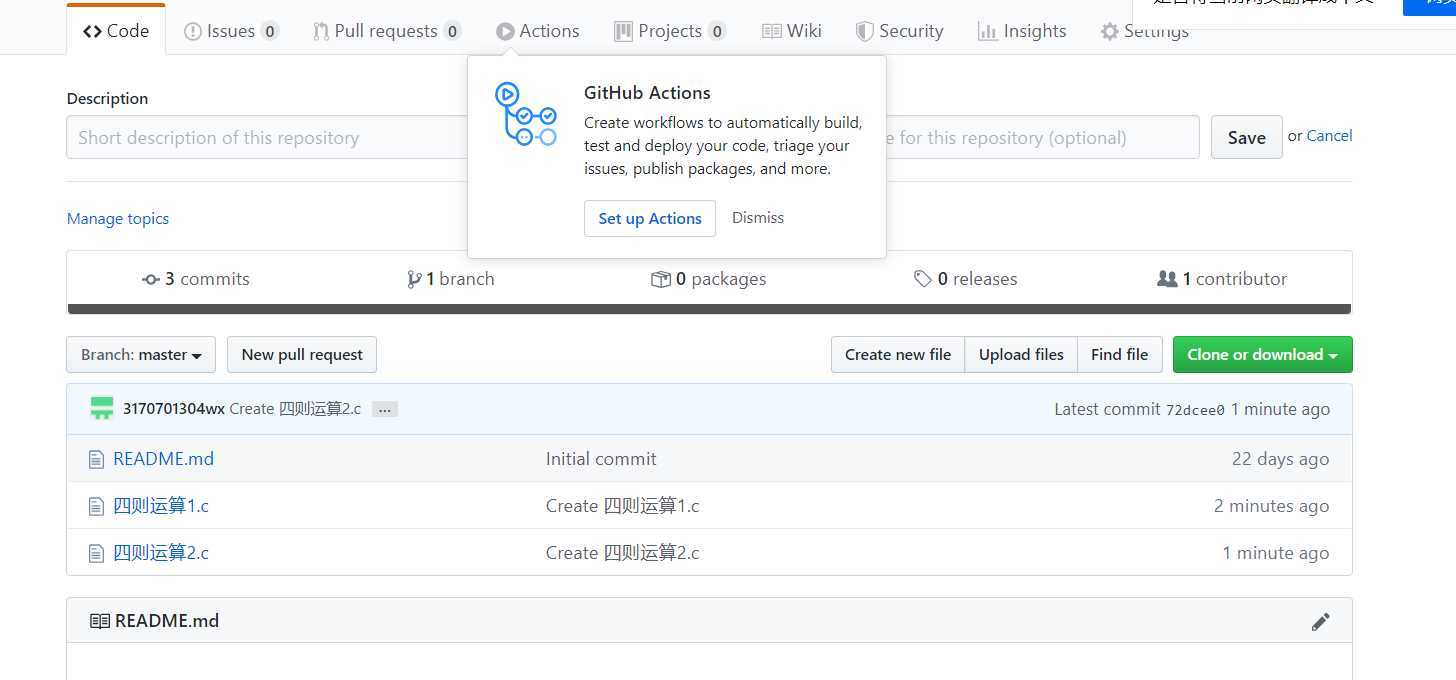This screenshot has width=1456, height=680.
Task: Click the website input for this repository
Action: (x=1042, y=137)
